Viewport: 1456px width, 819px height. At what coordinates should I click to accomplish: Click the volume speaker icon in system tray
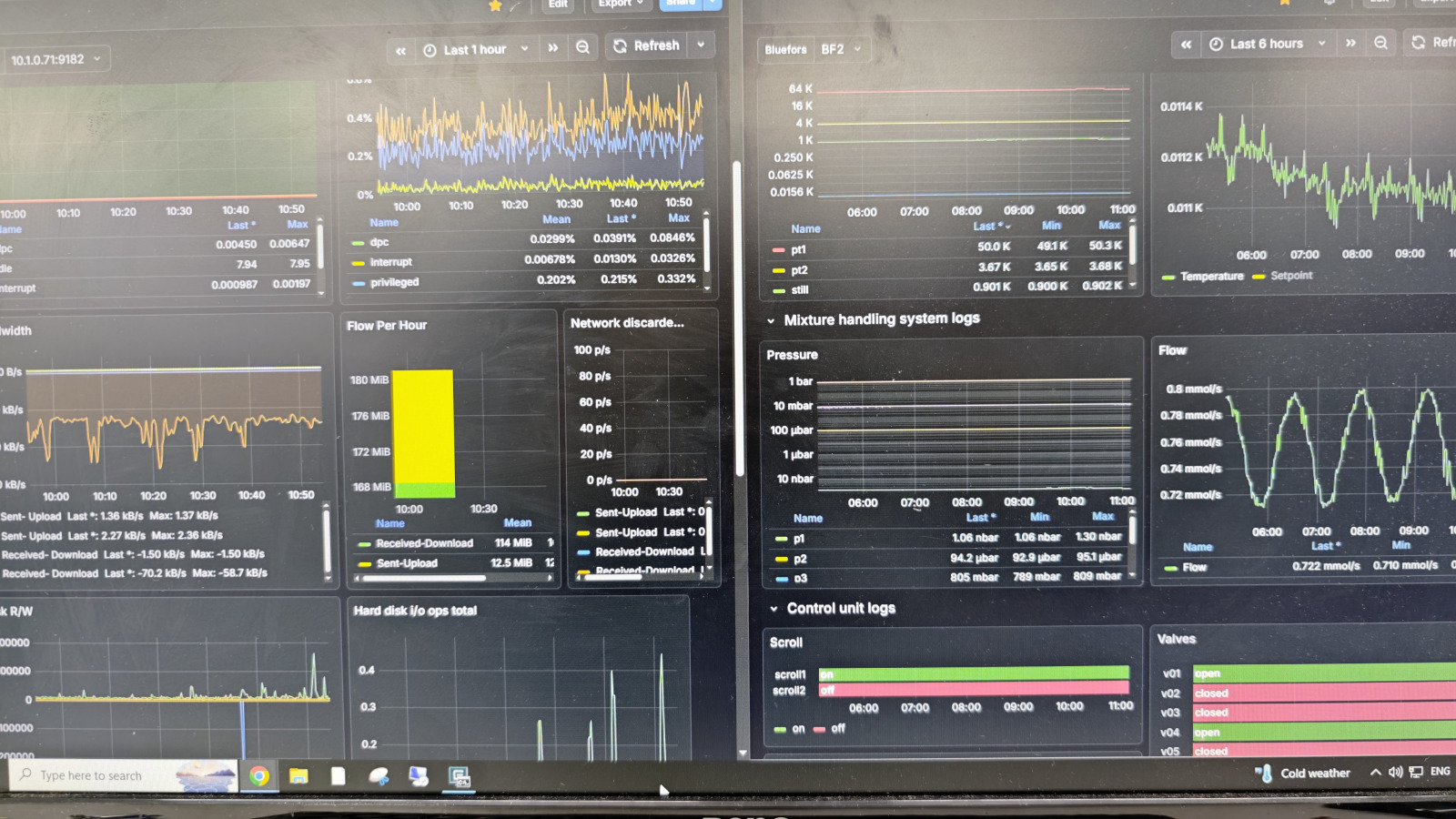[1395, 772]
